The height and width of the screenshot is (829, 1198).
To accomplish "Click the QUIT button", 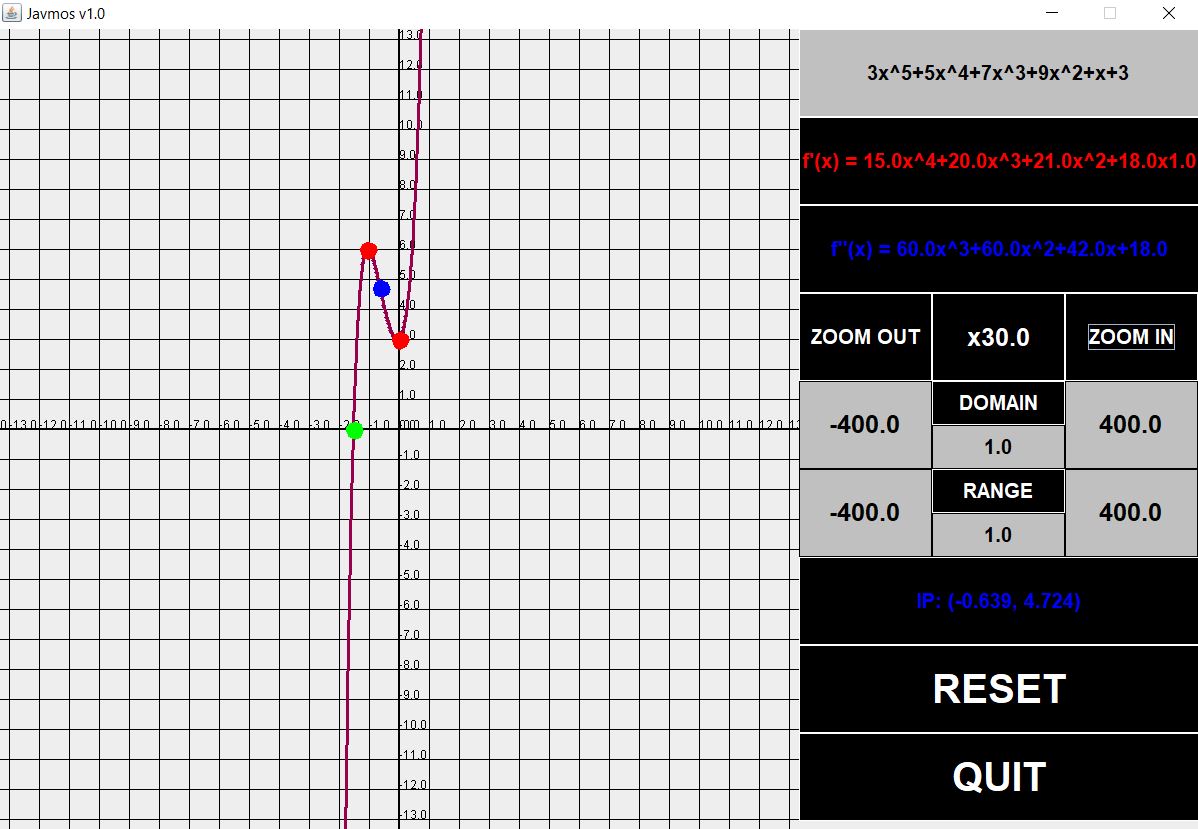I will 999,777.
